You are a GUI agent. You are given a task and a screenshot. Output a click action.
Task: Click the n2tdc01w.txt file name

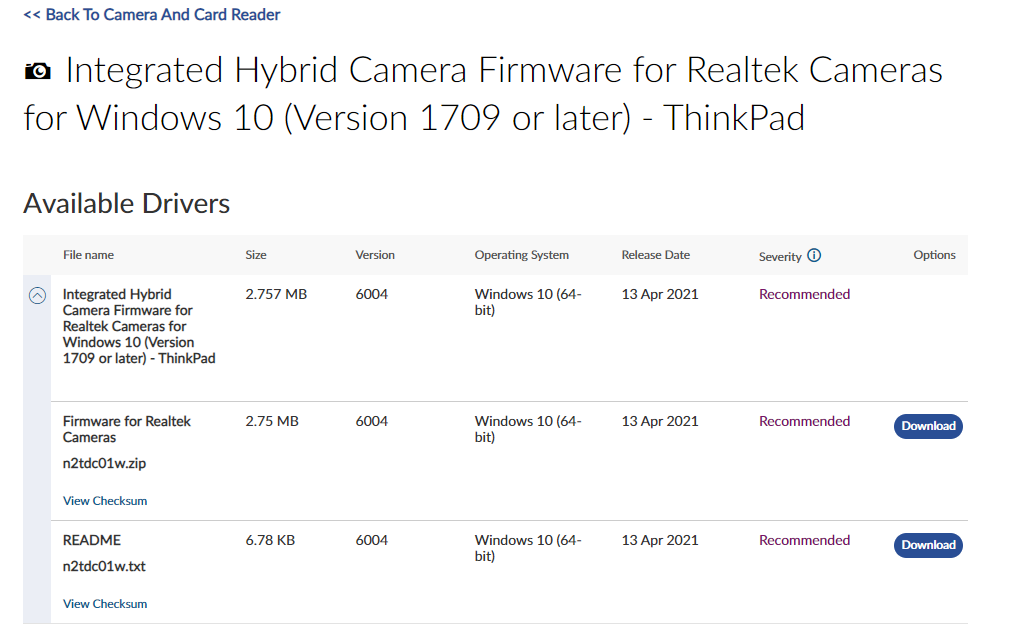pyautogui.click(x=104, y=566)
